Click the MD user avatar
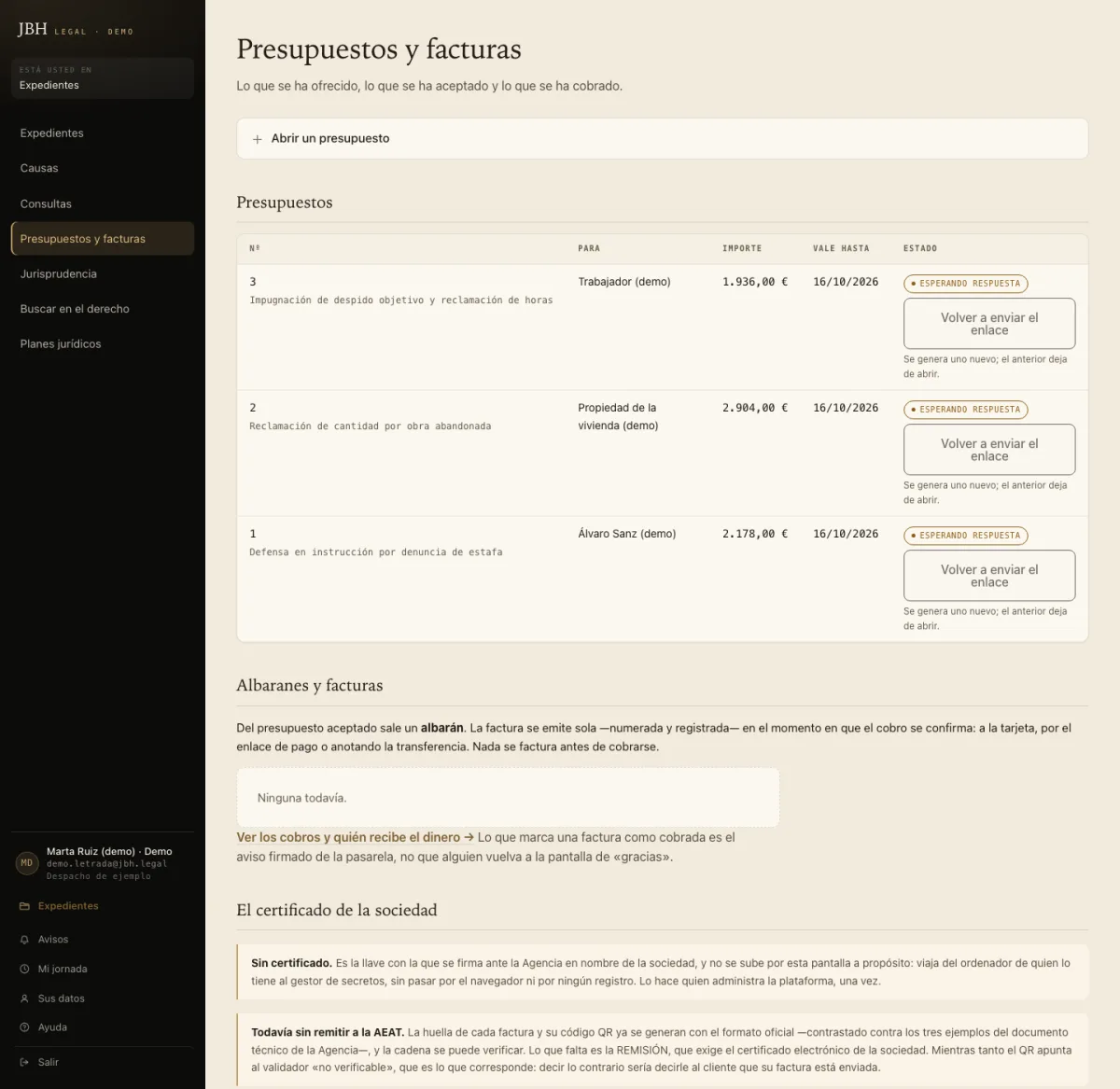This screenshot has width=1120, height=1089. (27, 863)
